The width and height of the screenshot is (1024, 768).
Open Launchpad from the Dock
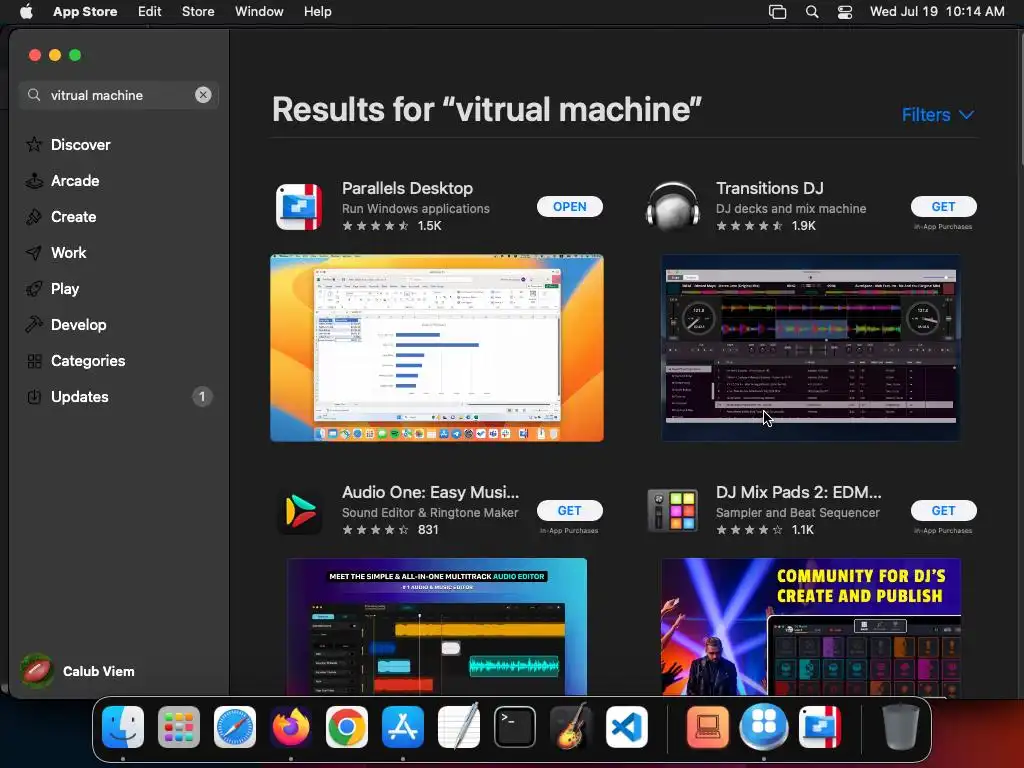click(179, 727)
